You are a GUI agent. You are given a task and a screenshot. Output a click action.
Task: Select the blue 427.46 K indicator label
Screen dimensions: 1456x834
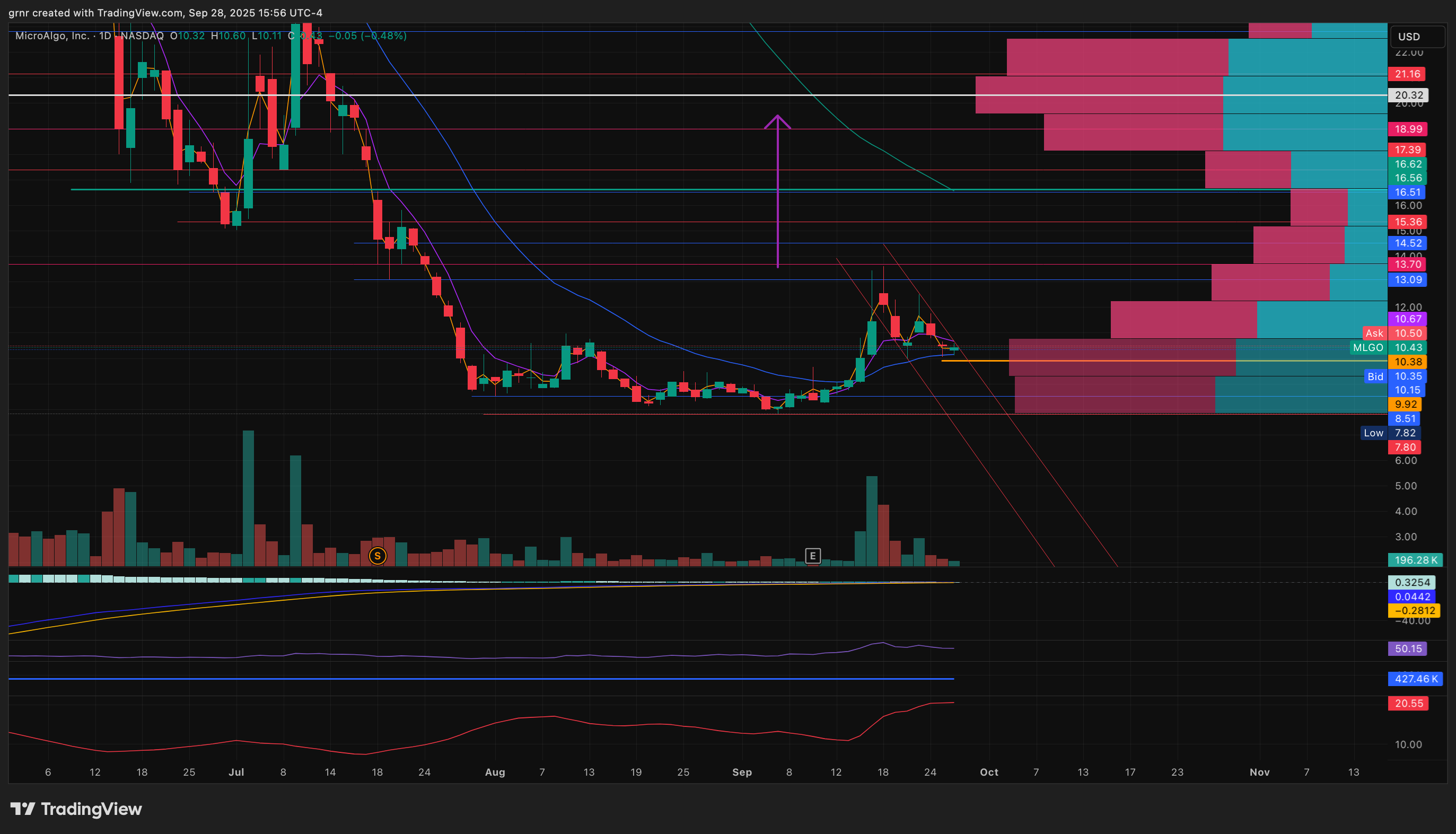pos(1415,679)
